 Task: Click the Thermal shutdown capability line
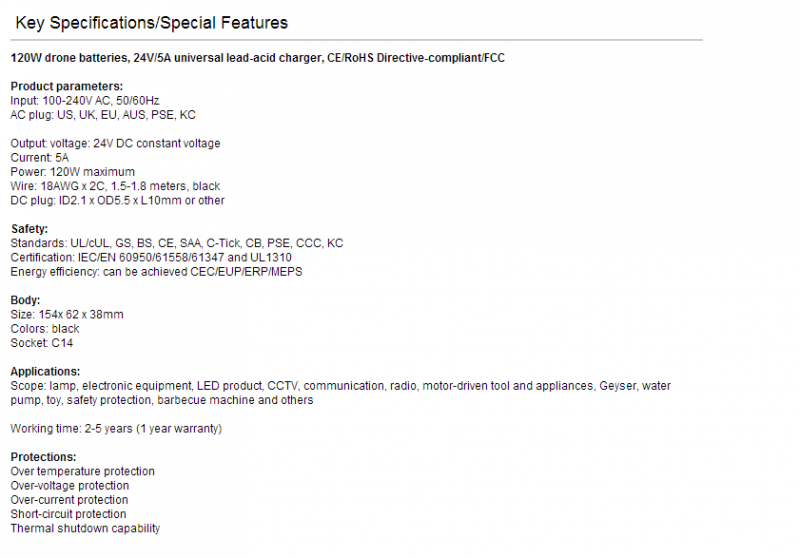tap(85, 528)
